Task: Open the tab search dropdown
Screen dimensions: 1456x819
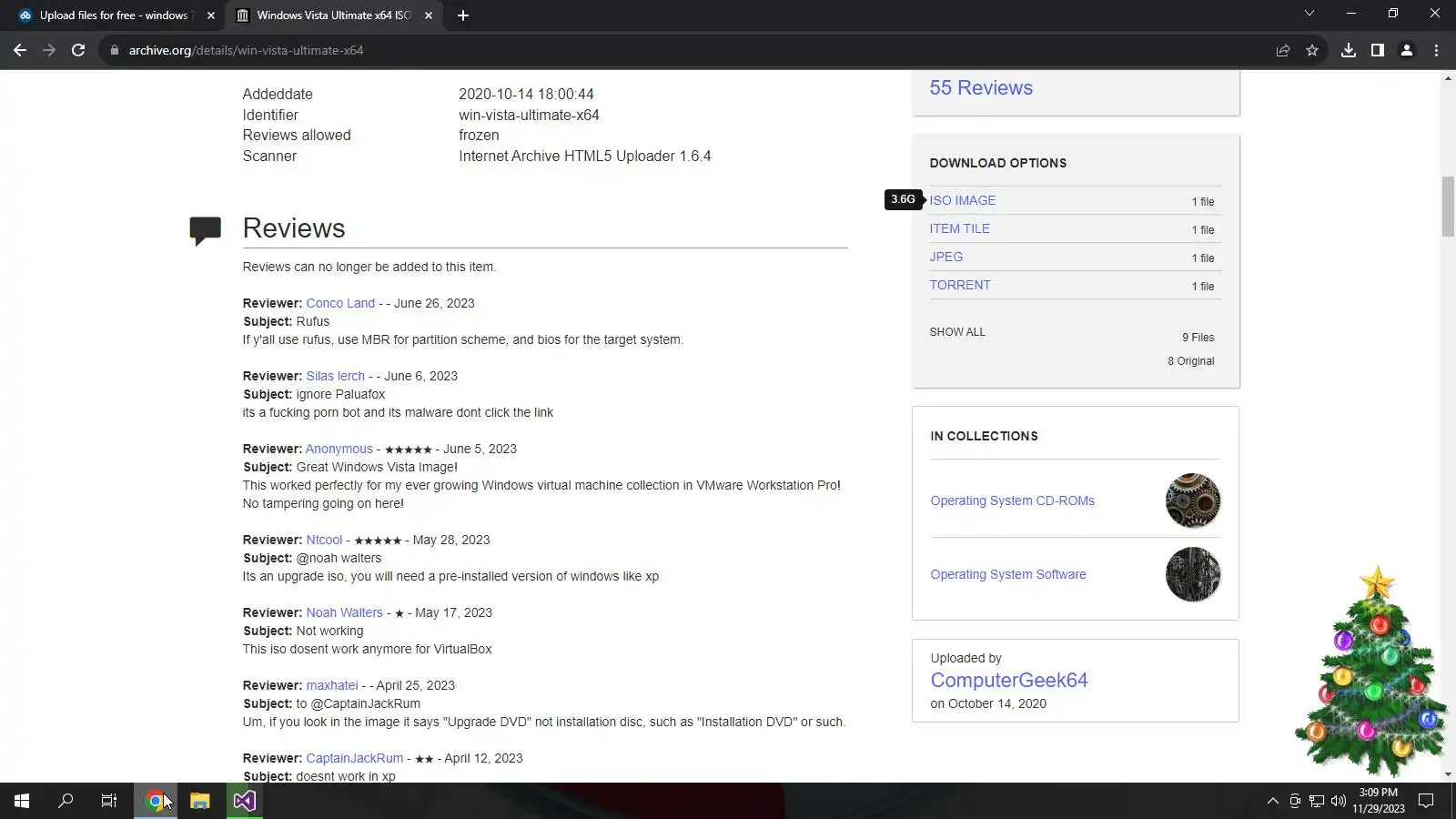Action: (x=1309, y=14)
